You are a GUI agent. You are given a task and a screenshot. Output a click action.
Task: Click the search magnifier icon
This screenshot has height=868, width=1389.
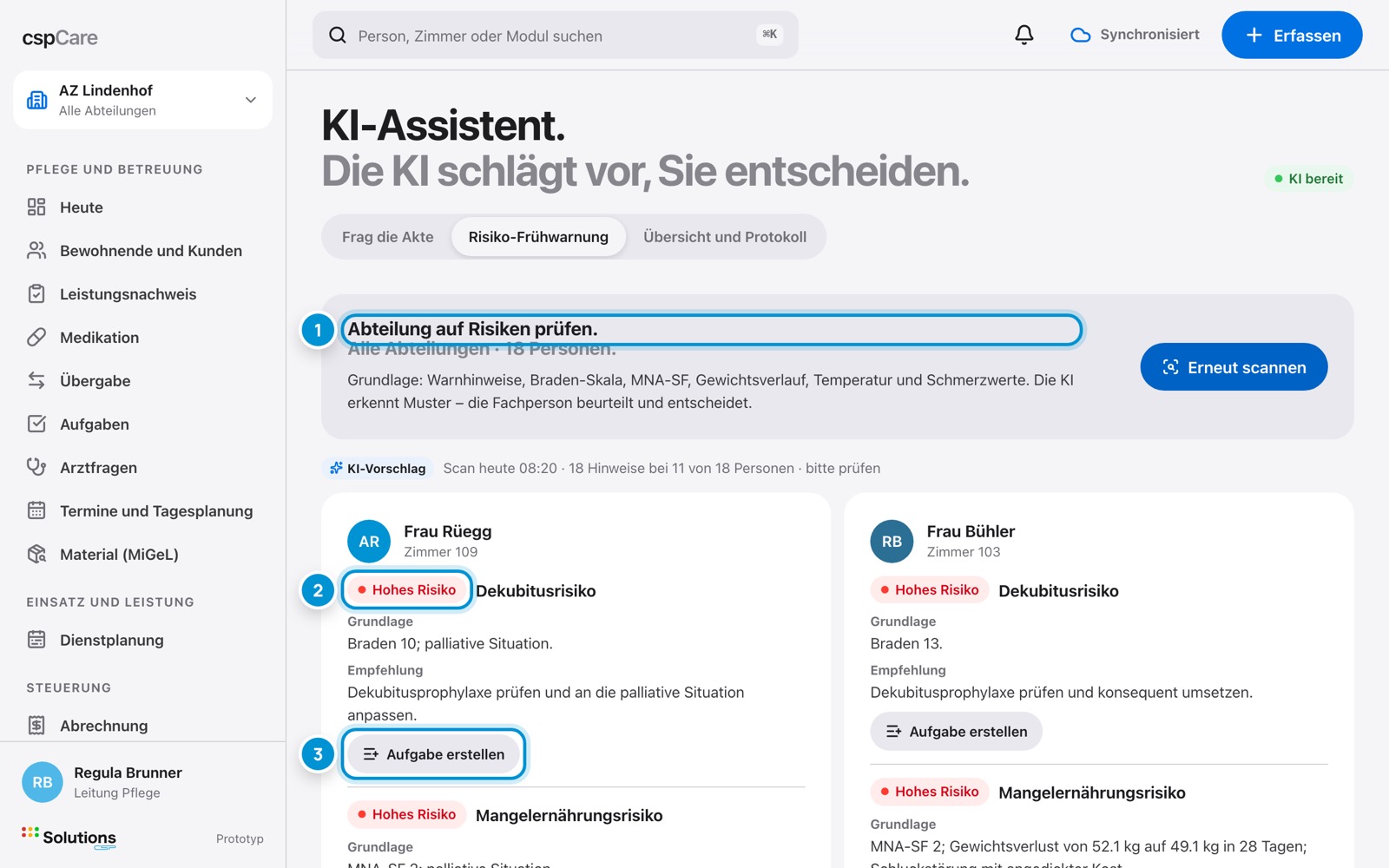[x=338, y=35]
